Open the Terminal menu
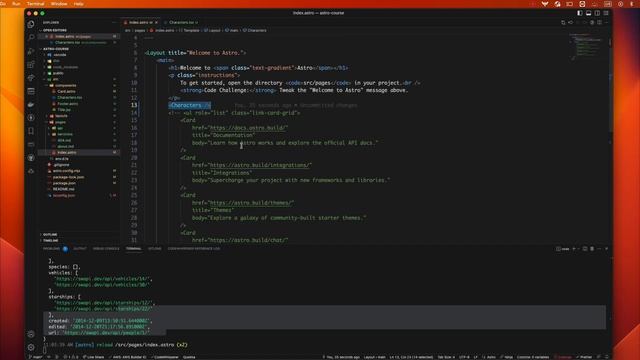This screenshot has height=360, width=640. tap(36, 4)
